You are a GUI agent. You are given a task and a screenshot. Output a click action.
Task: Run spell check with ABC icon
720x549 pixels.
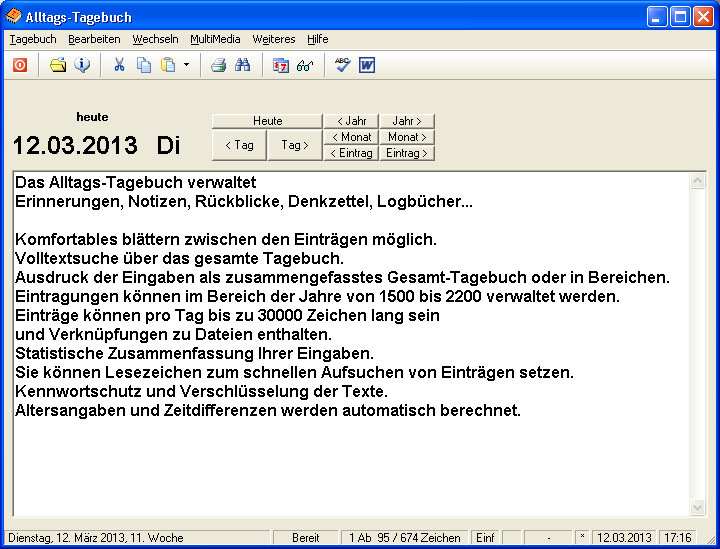343,65
